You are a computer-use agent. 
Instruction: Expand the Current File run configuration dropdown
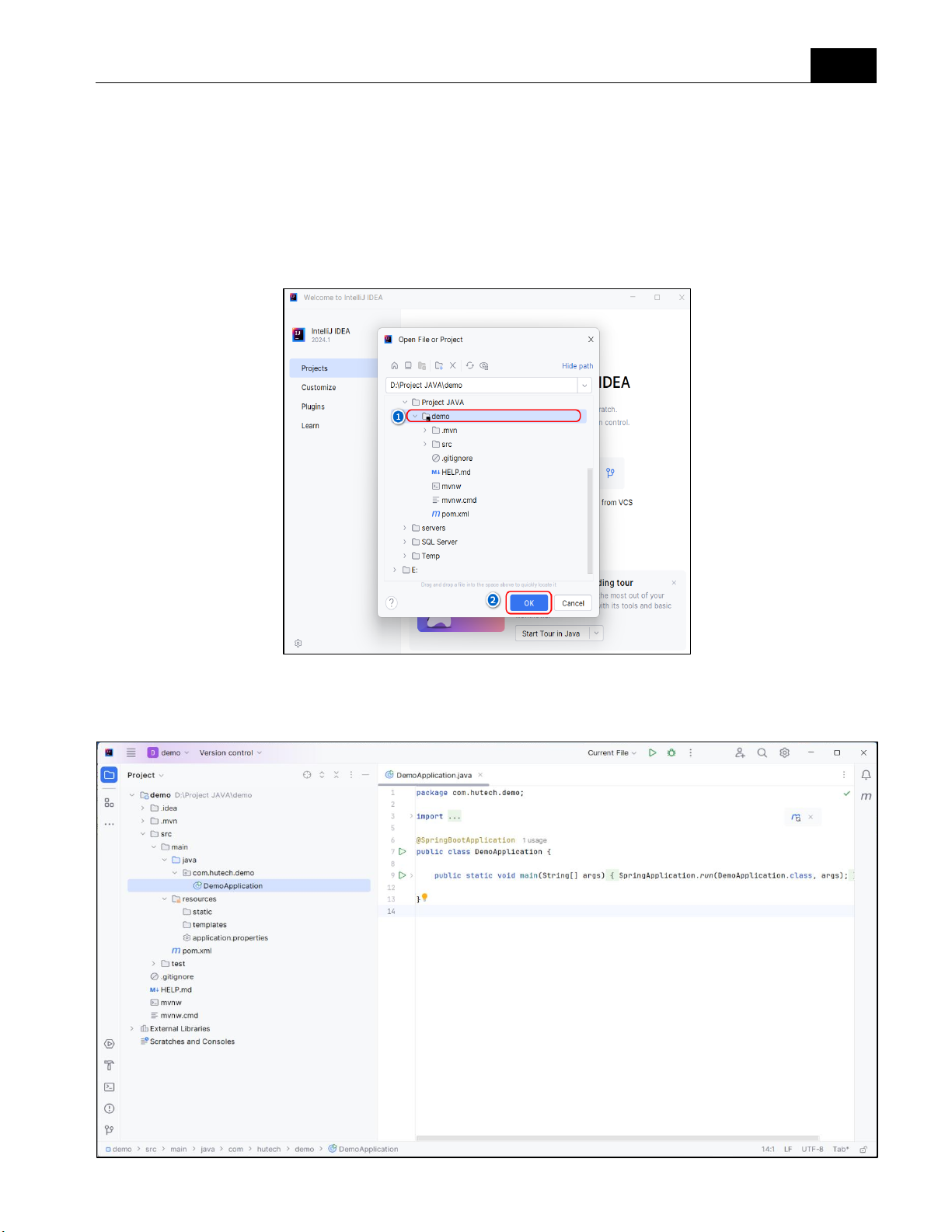tap(612, 752)
